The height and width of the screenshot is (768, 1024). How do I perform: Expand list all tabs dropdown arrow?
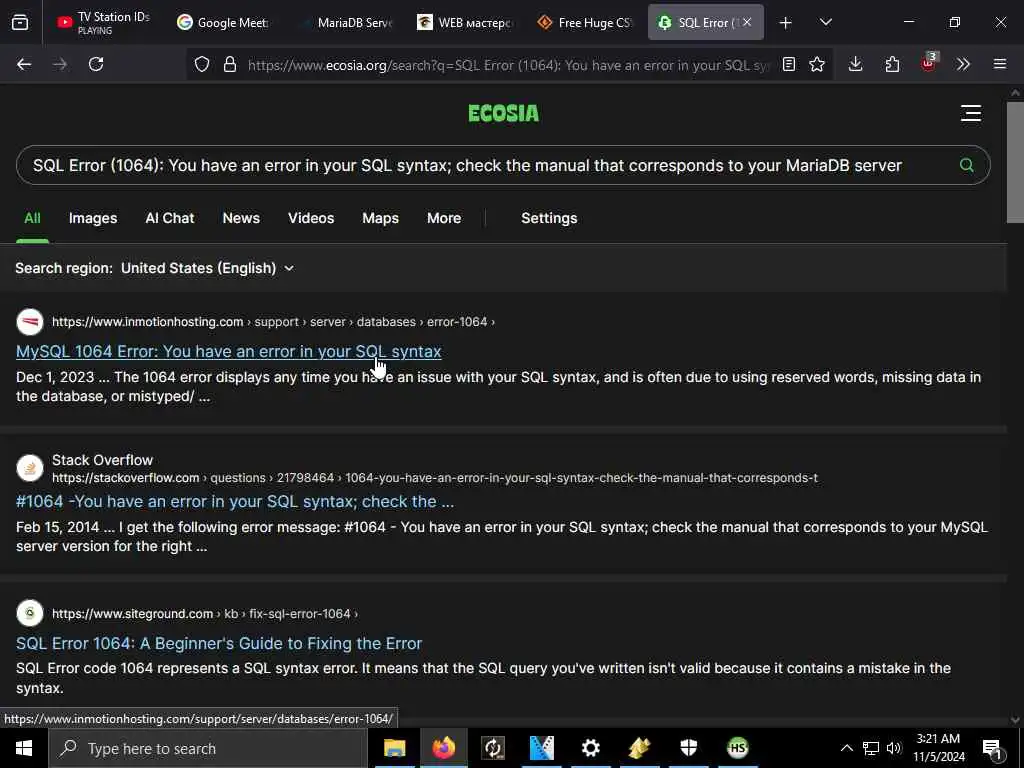pyautogui.click(x=826, y=22)
